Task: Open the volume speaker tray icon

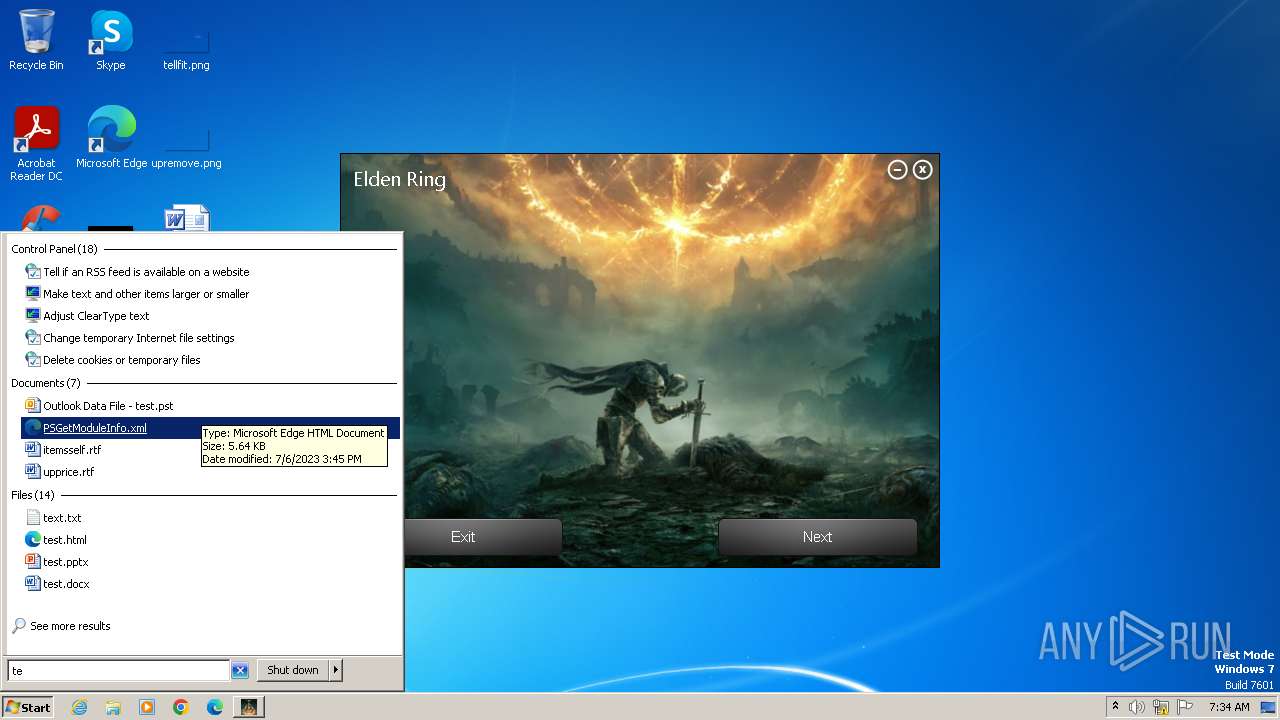Action: tap(1137, 707)
